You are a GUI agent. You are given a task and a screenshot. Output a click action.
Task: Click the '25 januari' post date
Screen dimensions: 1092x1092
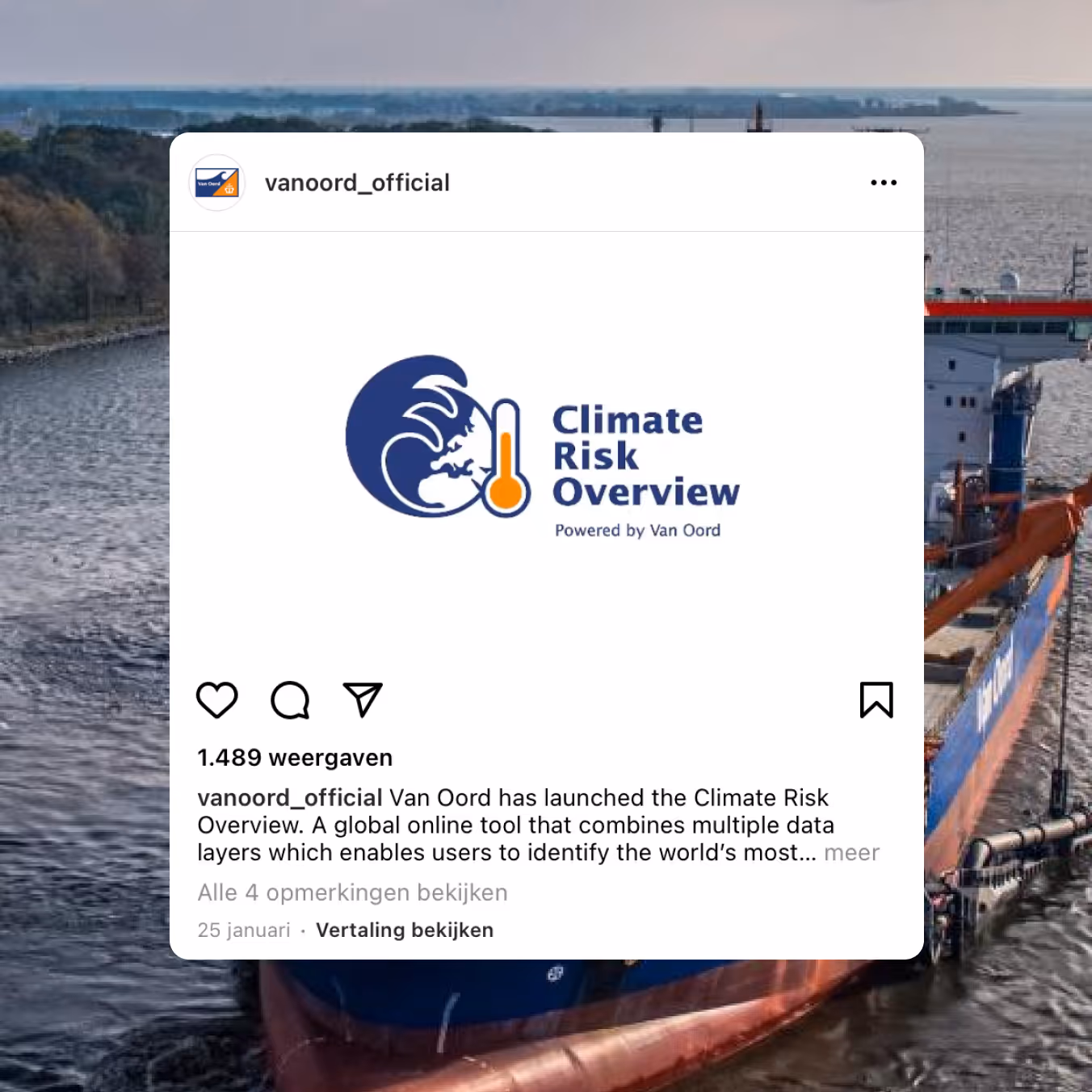(244, 930)
